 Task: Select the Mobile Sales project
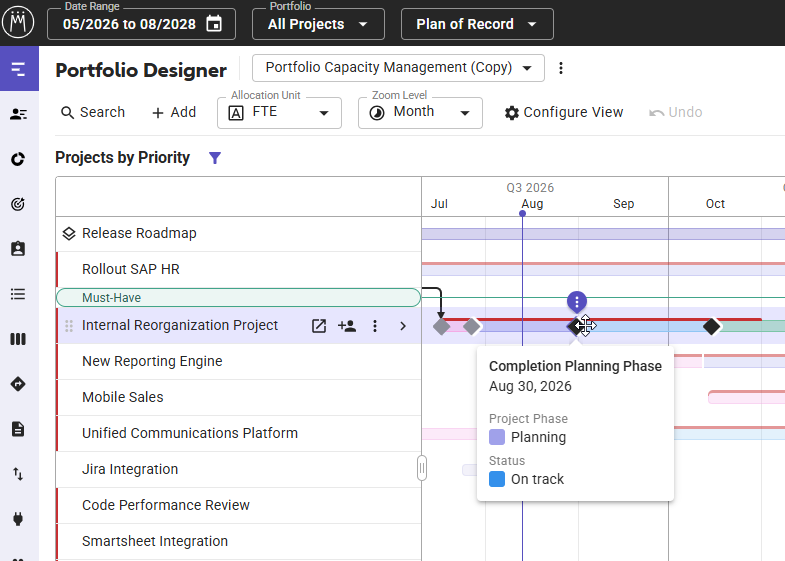(238, 397)
